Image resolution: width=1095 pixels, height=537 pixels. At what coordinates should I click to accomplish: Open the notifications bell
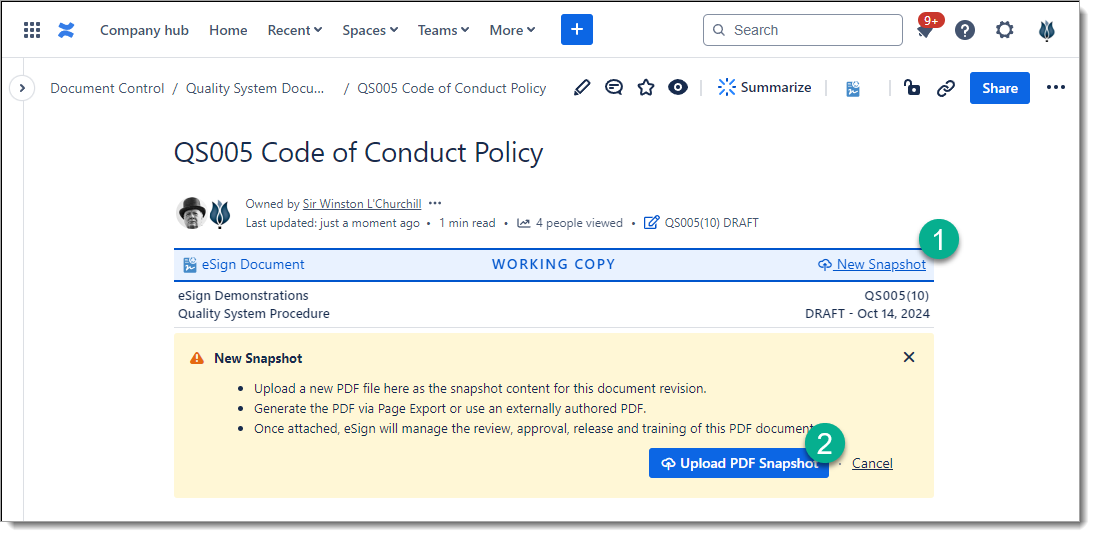(925, 31)
